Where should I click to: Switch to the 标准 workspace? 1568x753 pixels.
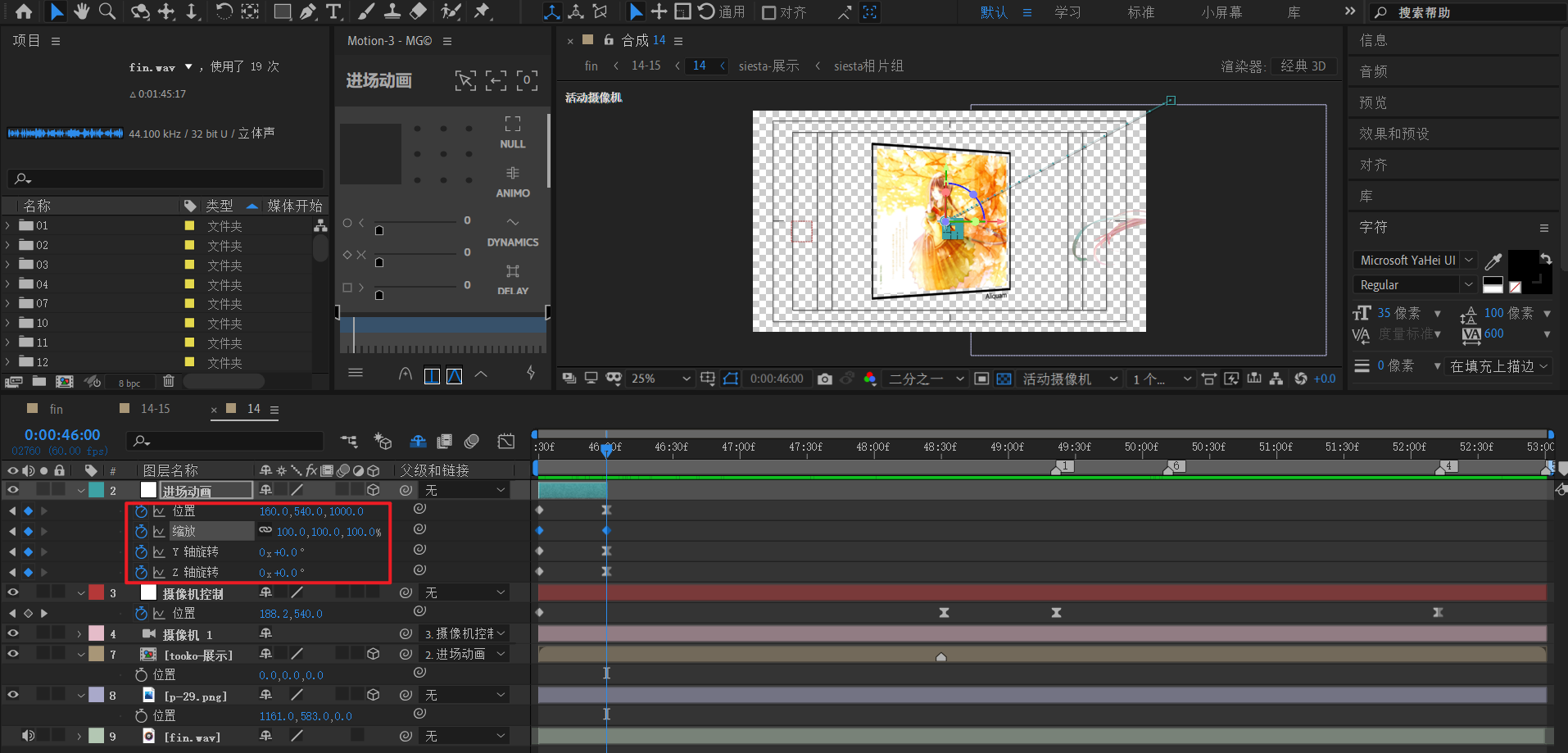coord(1140,12)
